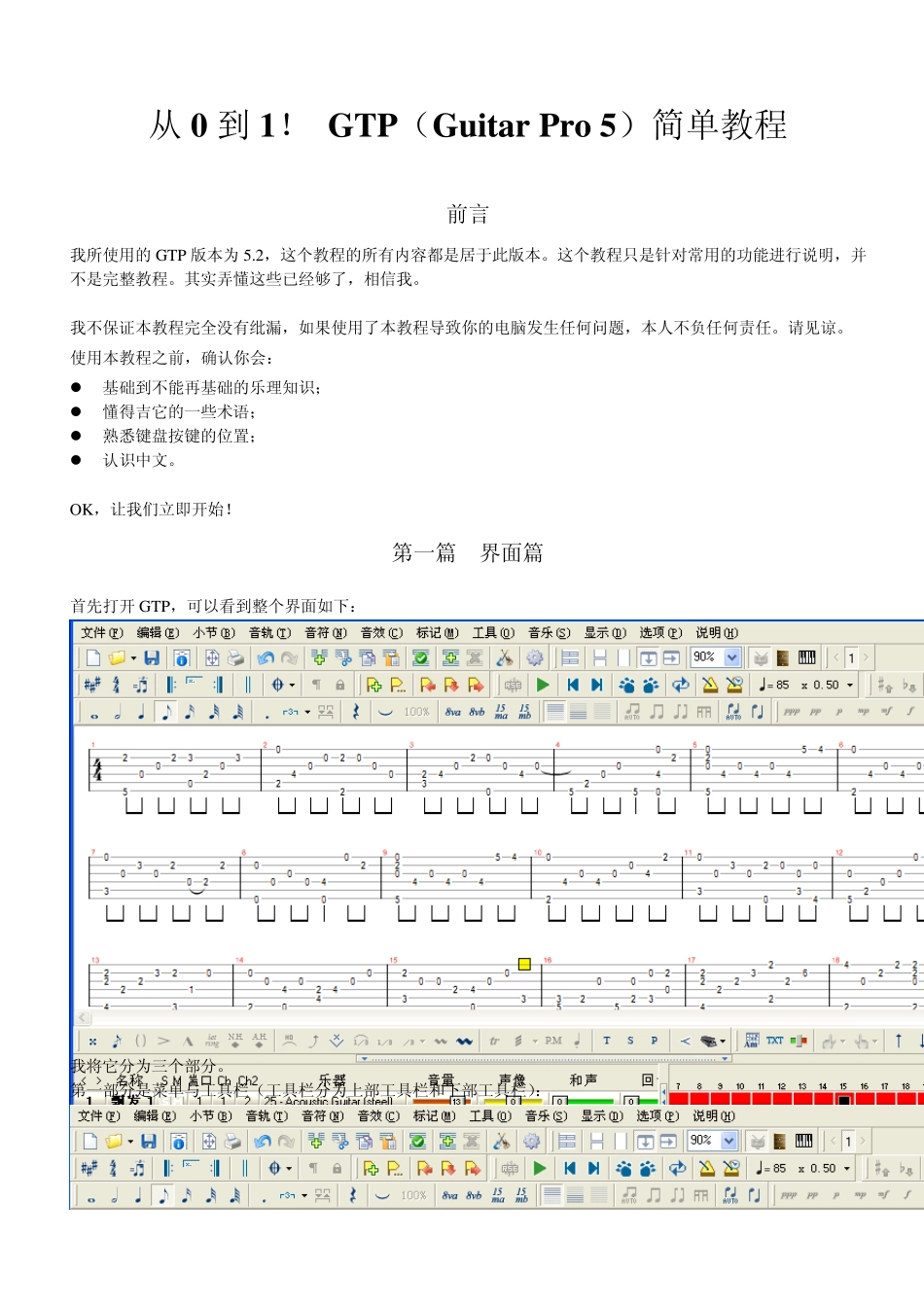Select quarter note duration in upper toolbar
The image size is (924, 1307).
click(142, 712)
